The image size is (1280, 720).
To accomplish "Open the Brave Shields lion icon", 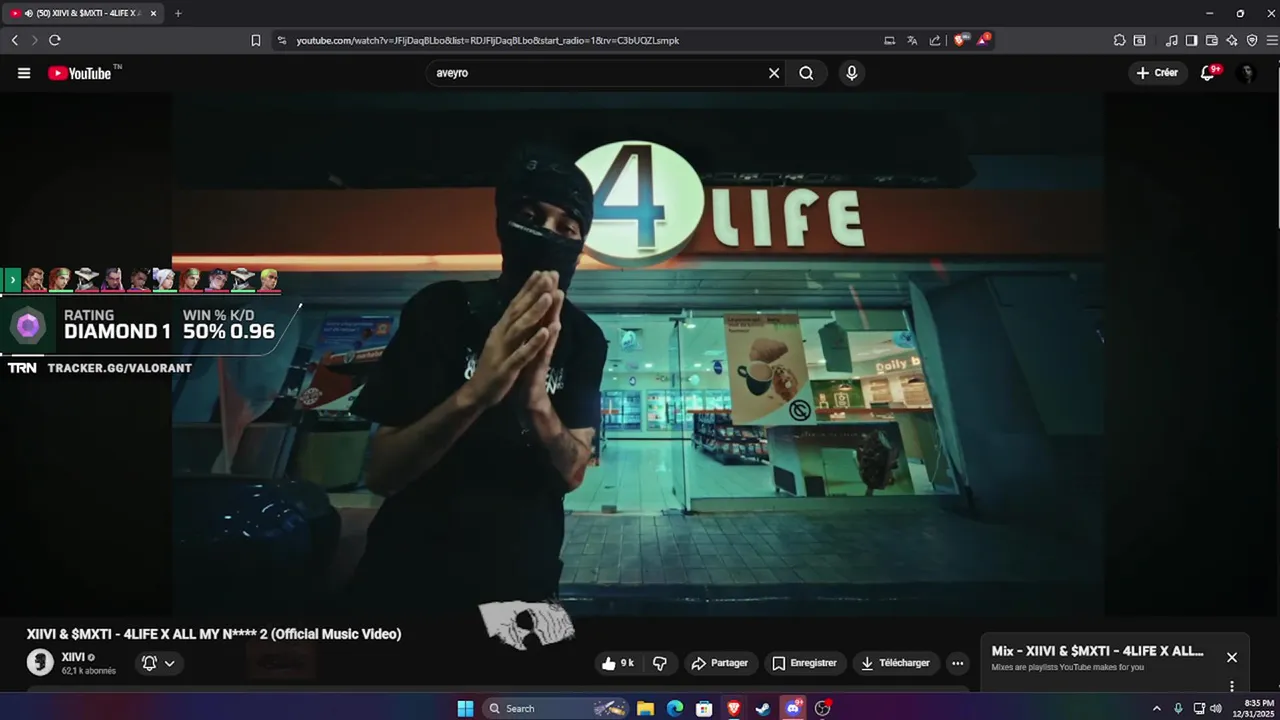I will coord(961,40).
